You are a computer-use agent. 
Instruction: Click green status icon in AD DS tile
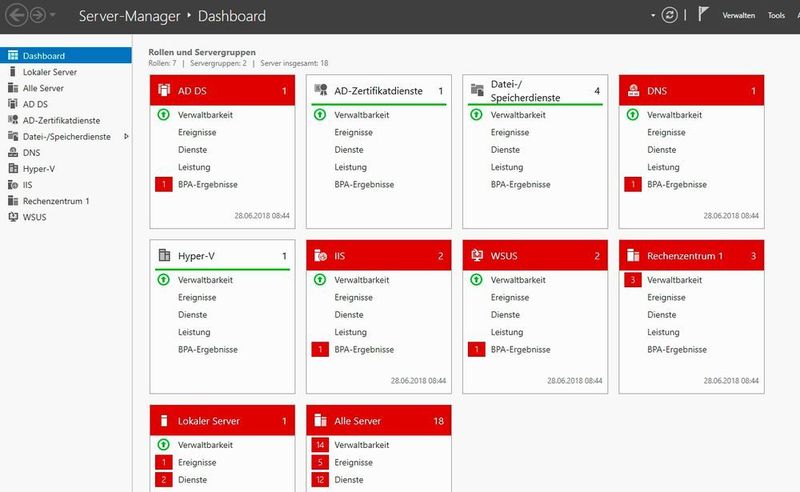163,115
